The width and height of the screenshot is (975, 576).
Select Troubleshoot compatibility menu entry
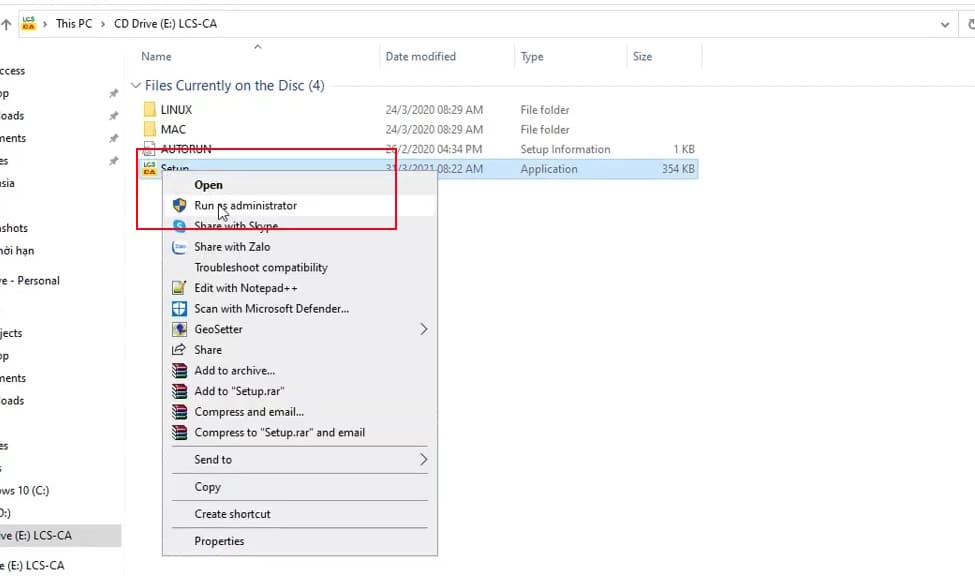[x=261, y=268]
